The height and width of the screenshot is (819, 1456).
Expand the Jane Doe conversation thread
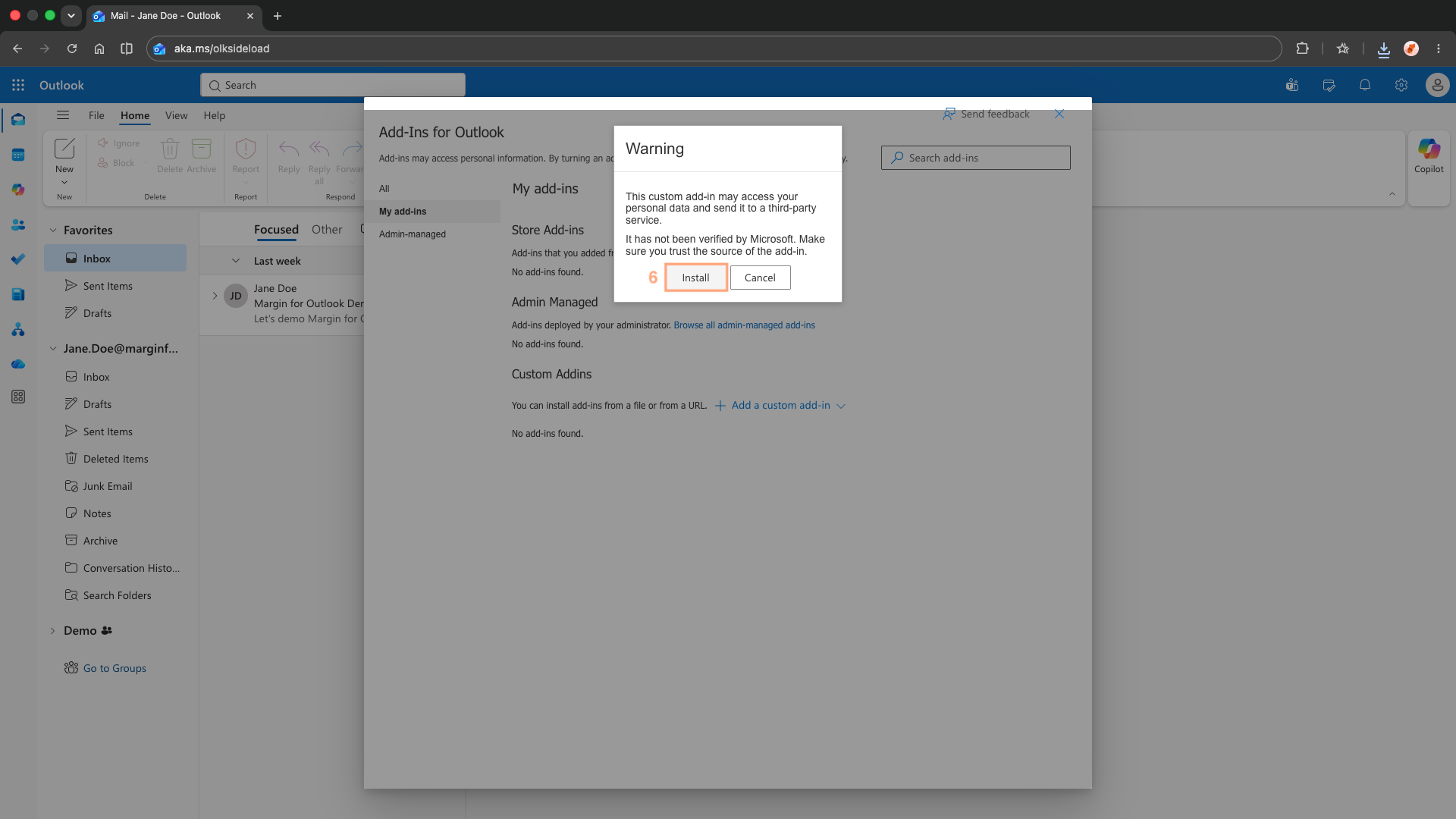(x=215, y=296)
